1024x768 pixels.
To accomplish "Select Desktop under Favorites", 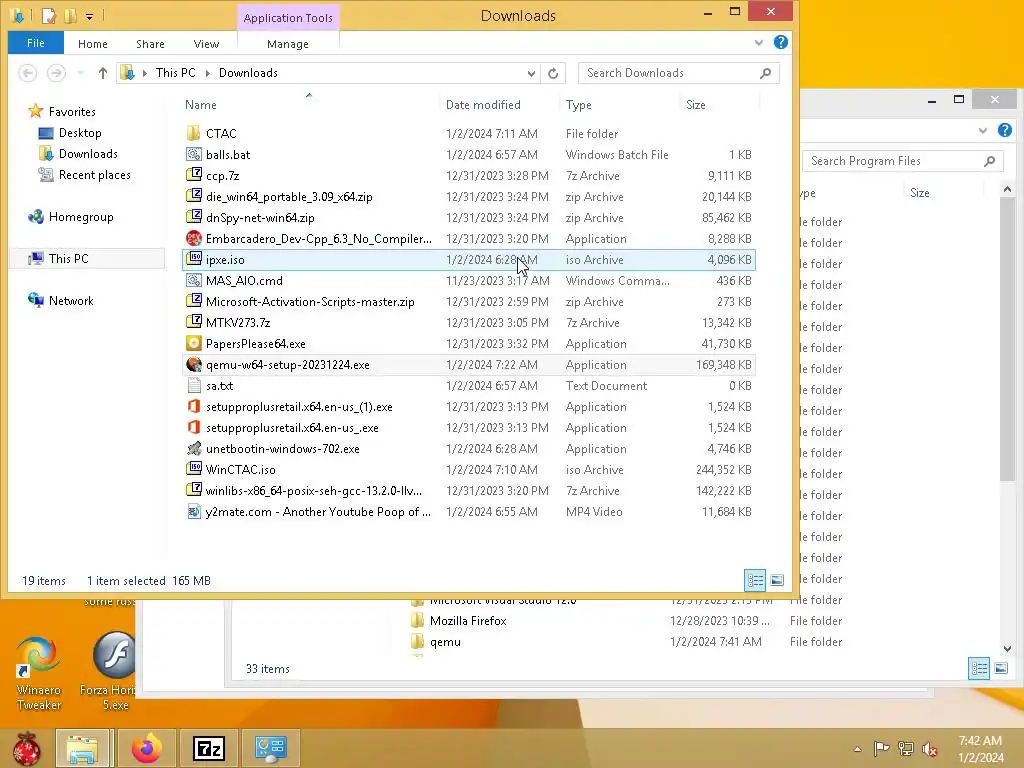I will 80,133.
